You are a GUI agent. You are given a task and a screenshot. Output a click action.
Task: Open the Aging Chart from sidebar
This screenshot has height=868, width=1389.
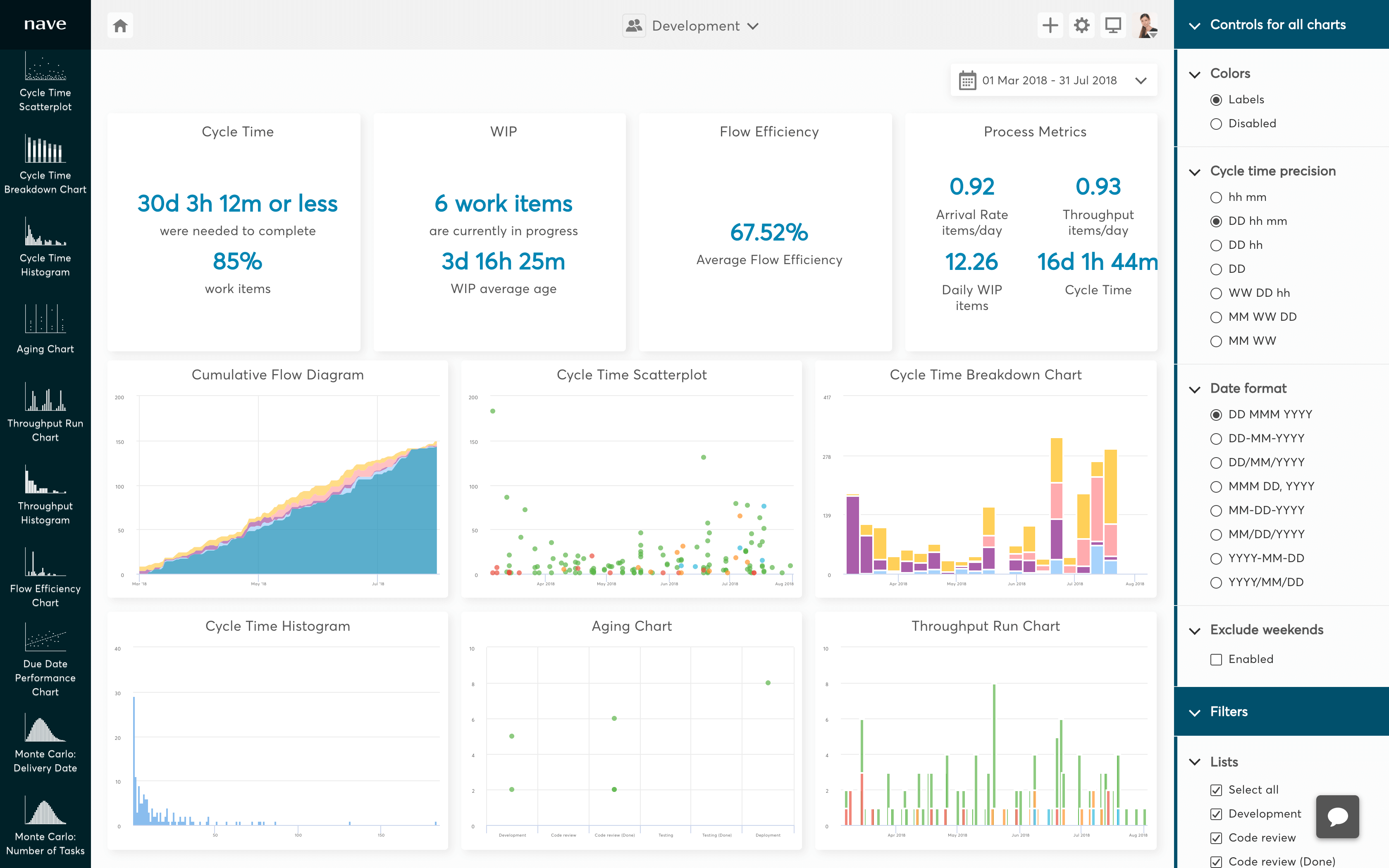[45, 320]
